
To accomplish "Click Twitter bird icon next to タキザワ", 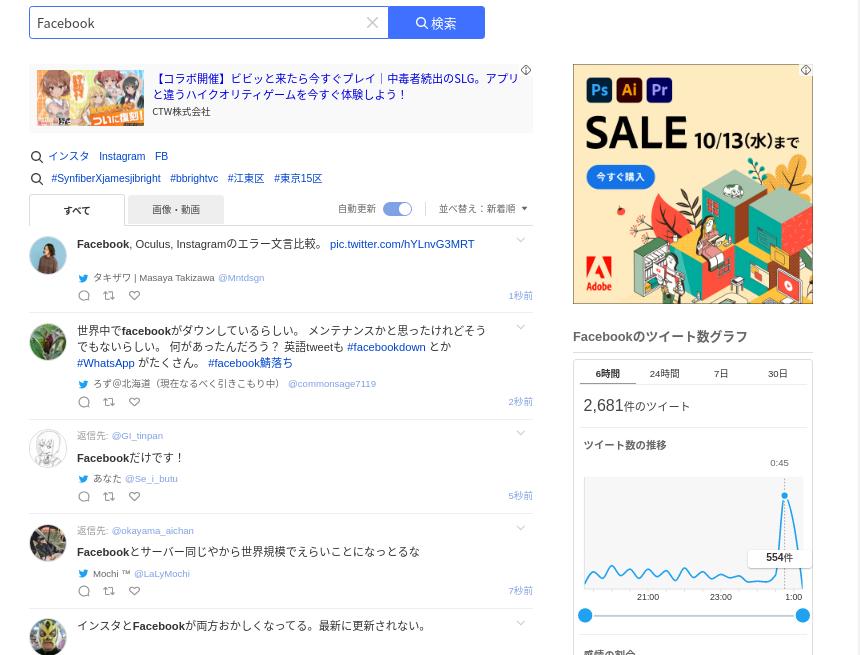I will [x=83, y=278].
